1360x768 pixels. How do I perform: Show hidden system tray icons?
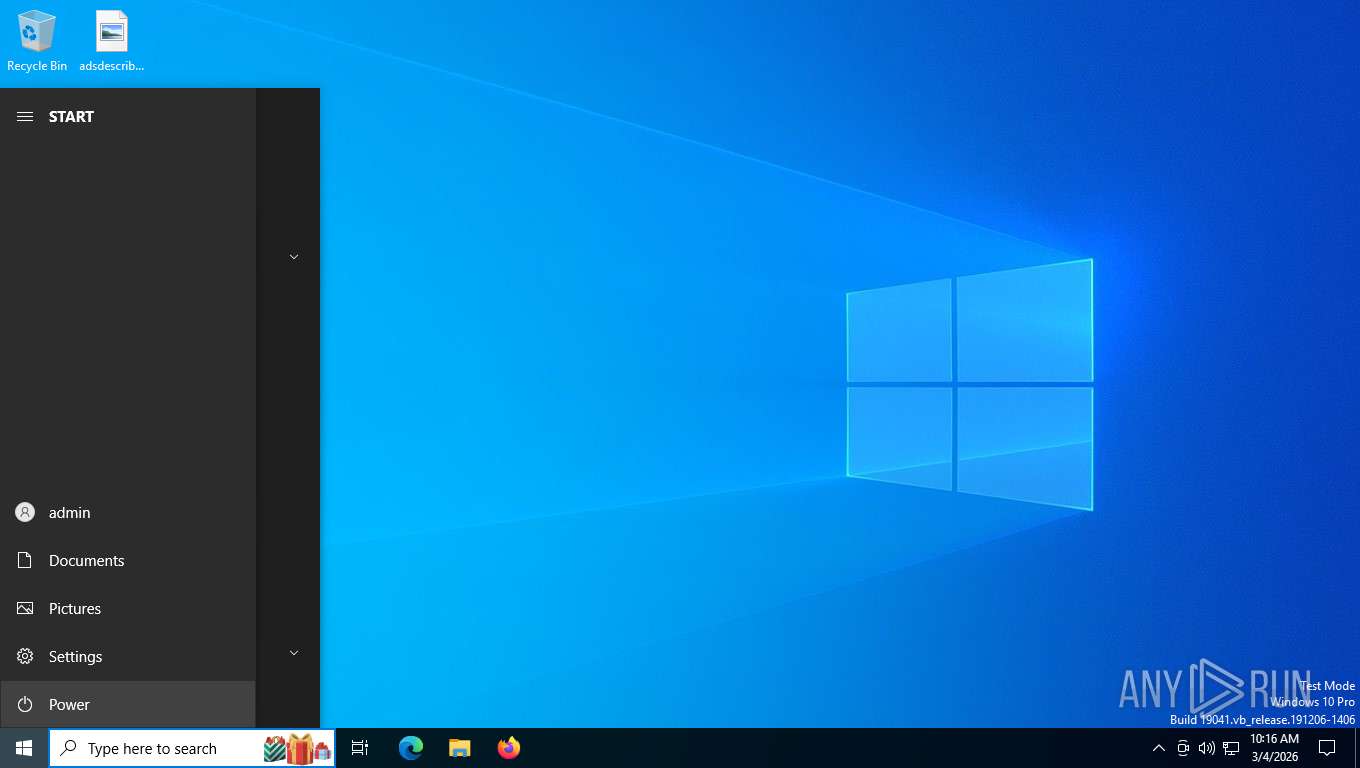(1159, 748)
